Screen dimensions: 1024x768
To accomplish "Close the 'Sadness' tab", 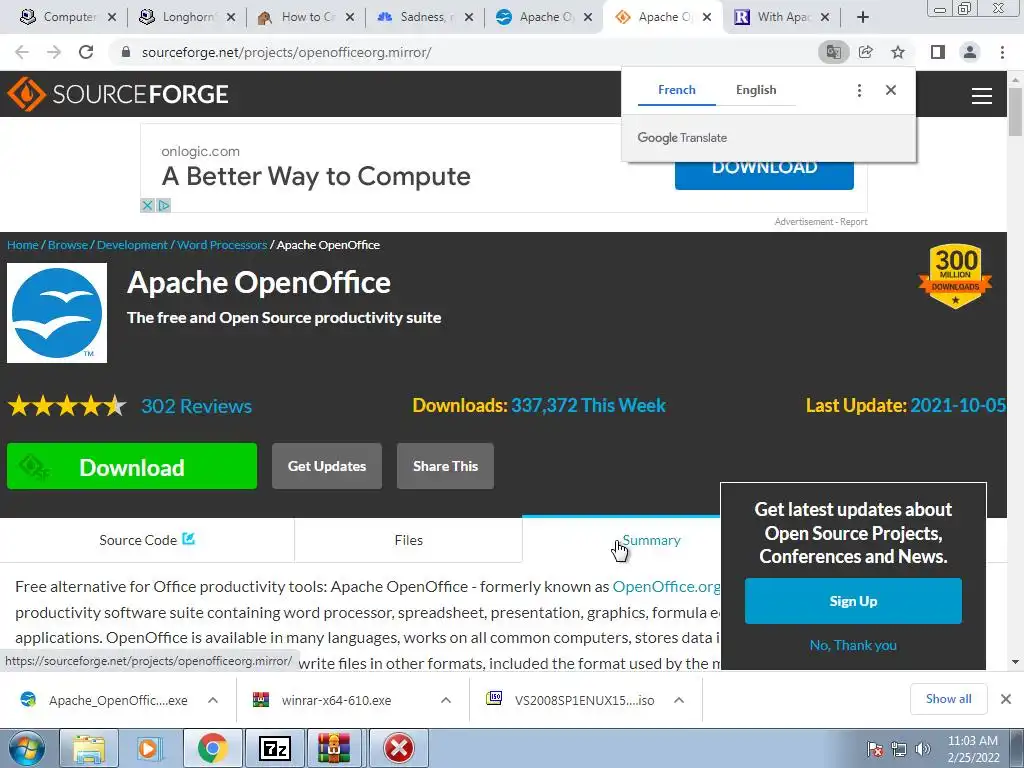I will pos(469,18).
